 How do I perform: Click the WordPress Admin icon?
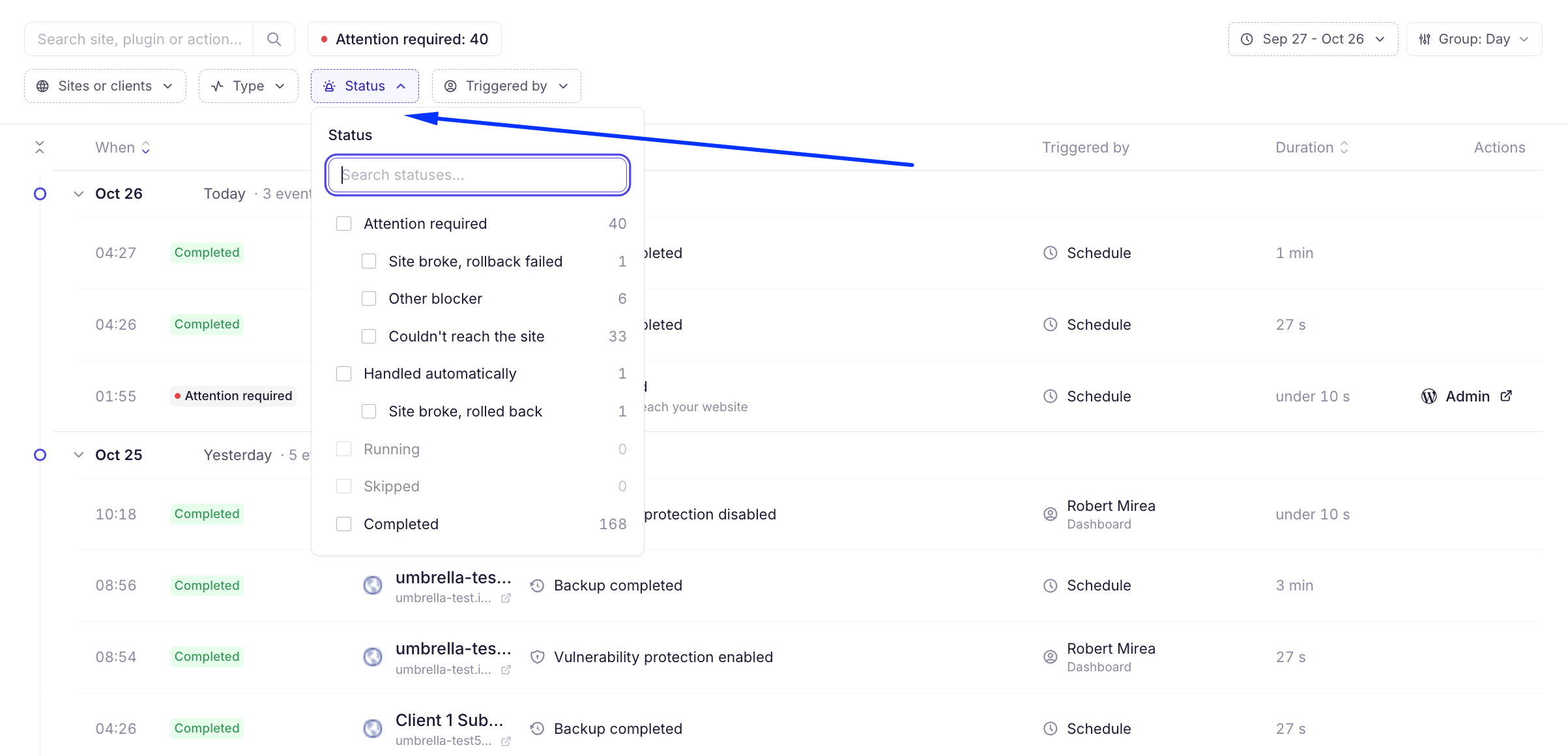1429,396
